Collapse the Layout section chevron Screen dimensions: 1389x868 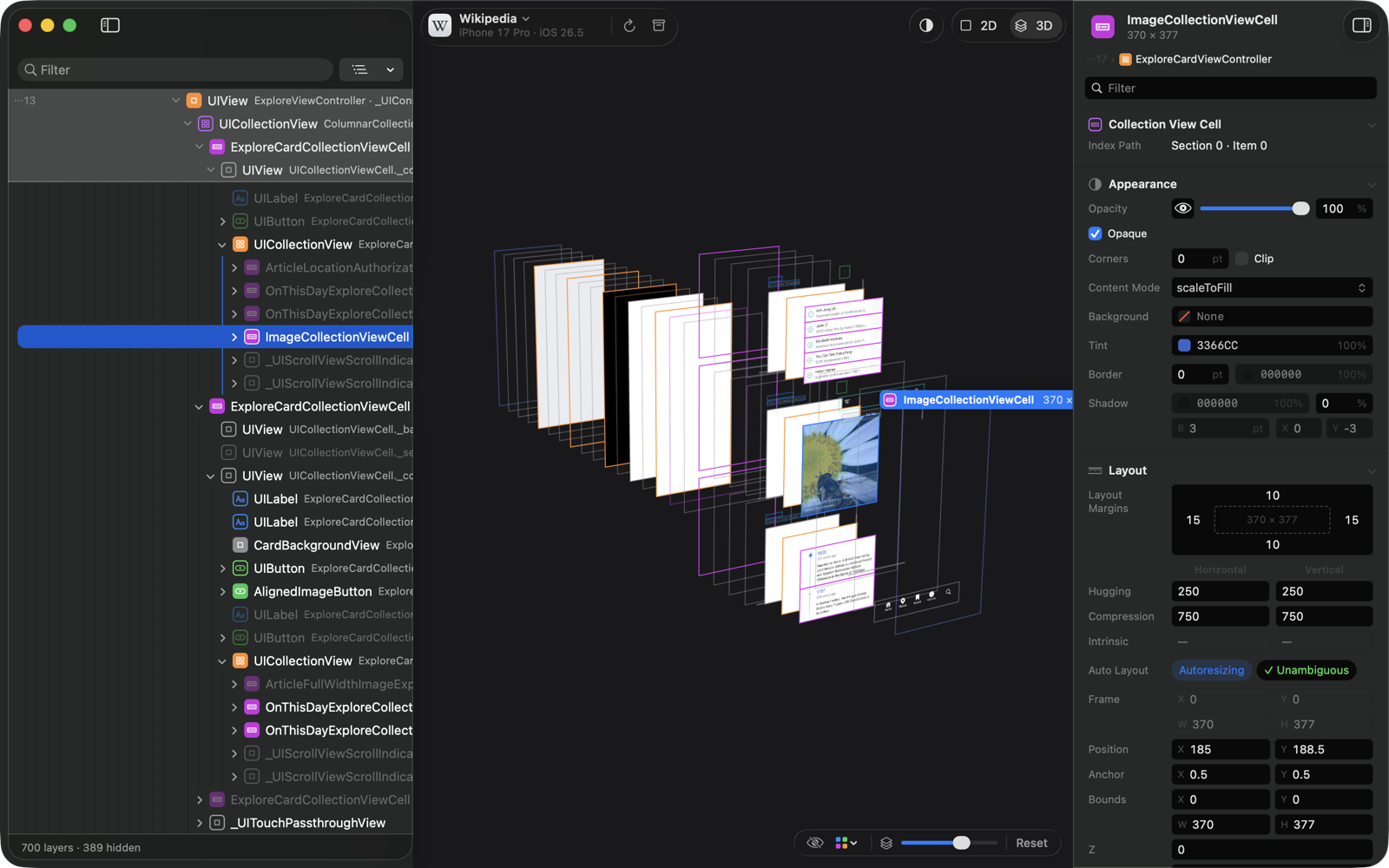pos(1372,470)
